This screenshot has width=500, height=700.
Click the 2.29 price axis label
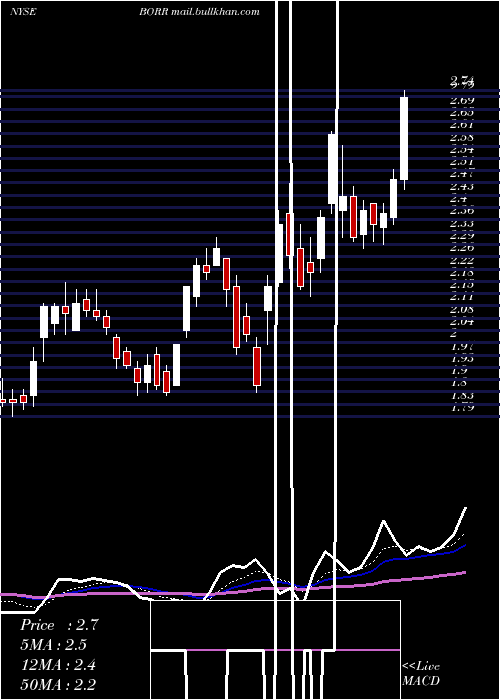coord(462,235)
